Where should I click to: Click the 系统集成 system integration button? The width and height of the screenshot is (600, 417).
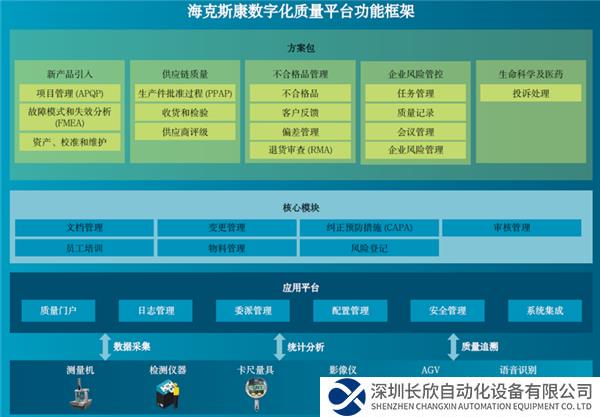click(x=544, y=311)
